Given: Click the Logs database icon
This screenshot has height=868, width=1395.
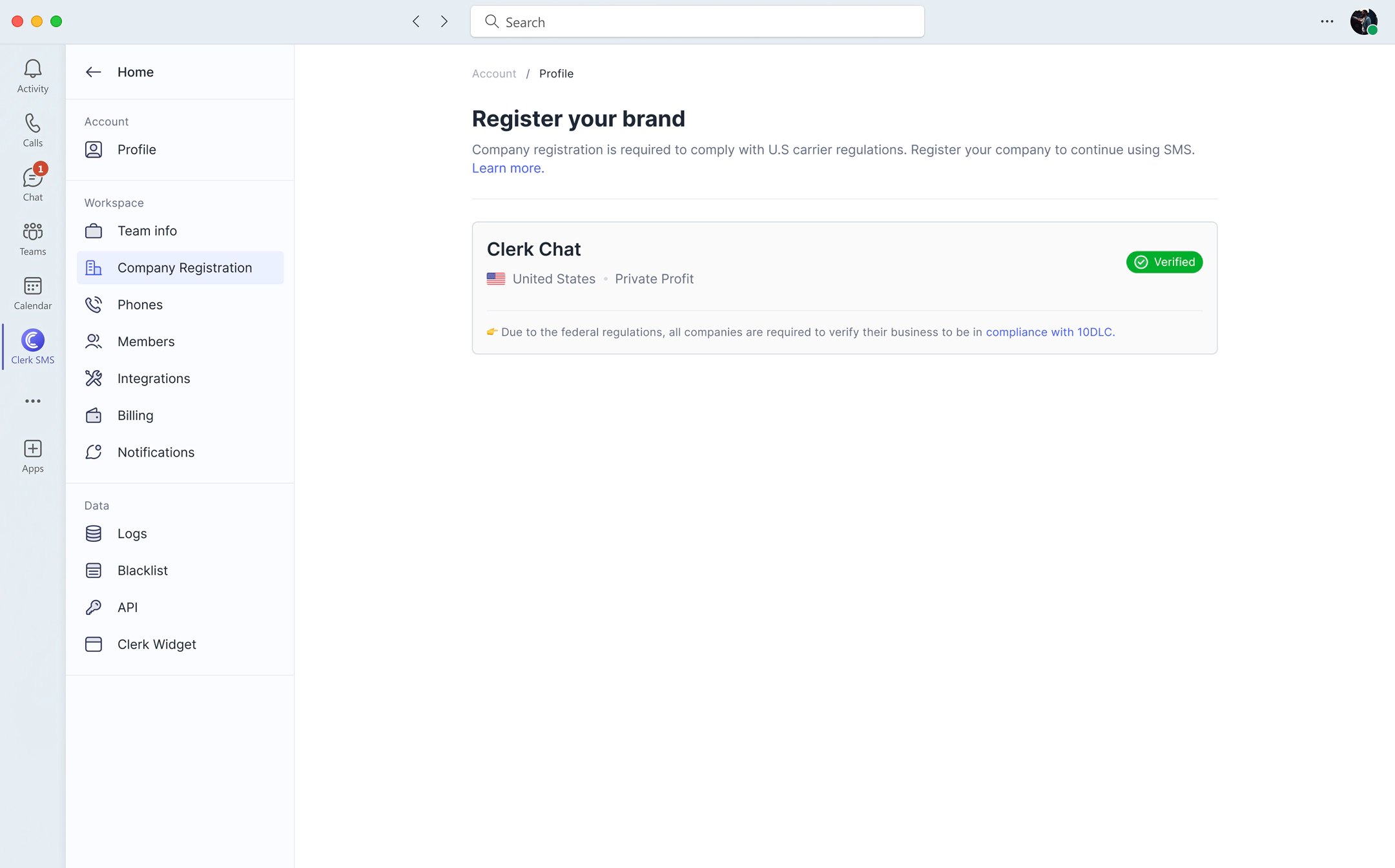Looking at the screenshot, I should [94, 533].
